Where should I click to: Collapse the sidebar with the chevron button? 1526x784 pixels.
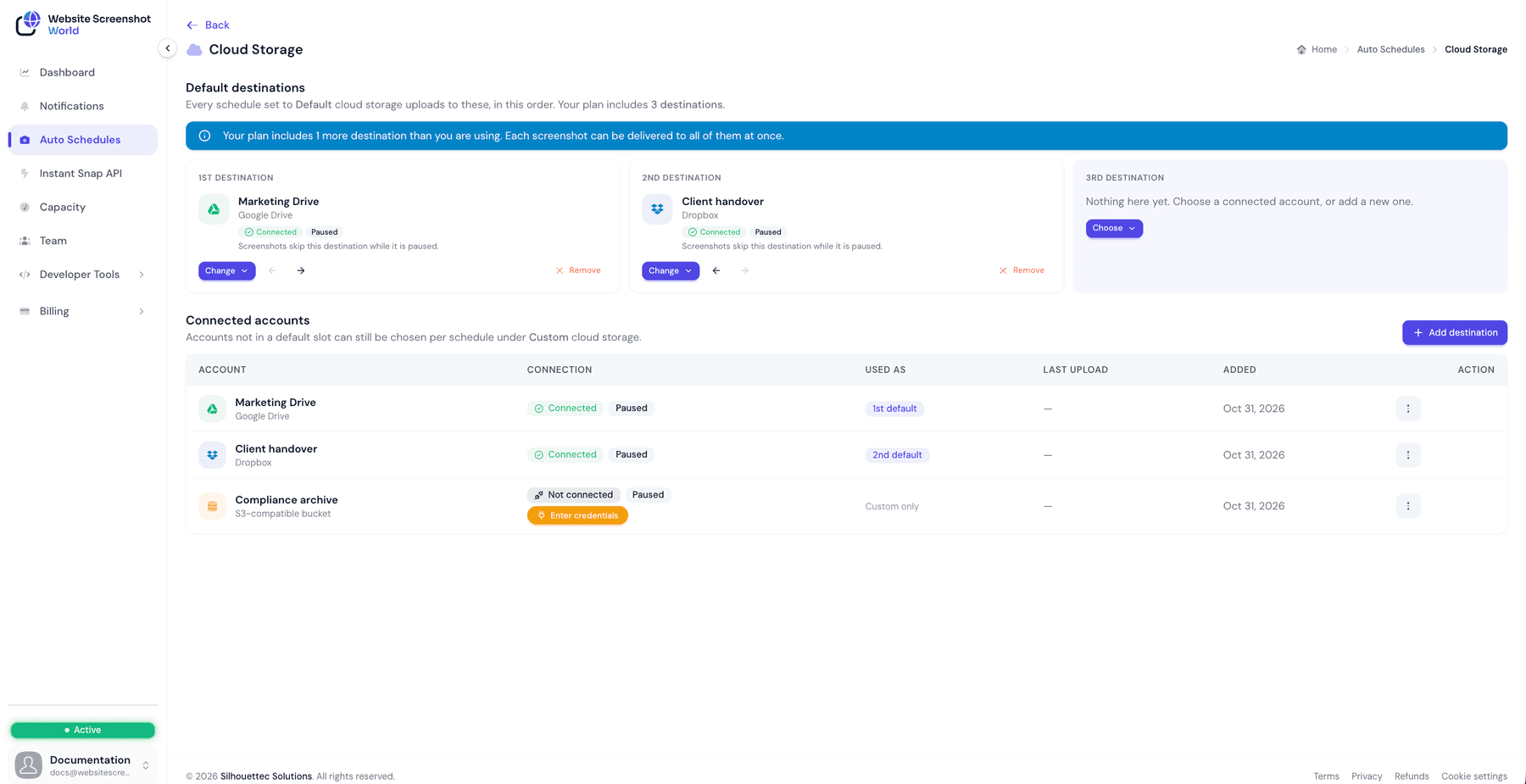(167, 48)
